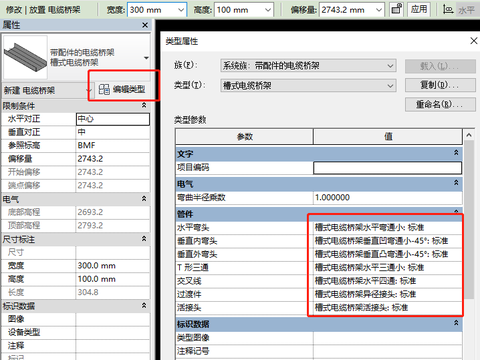The height and width of the screenshot is (360, 480).
Task: Click the 载入(L) button
Action: tap(440, 66)
